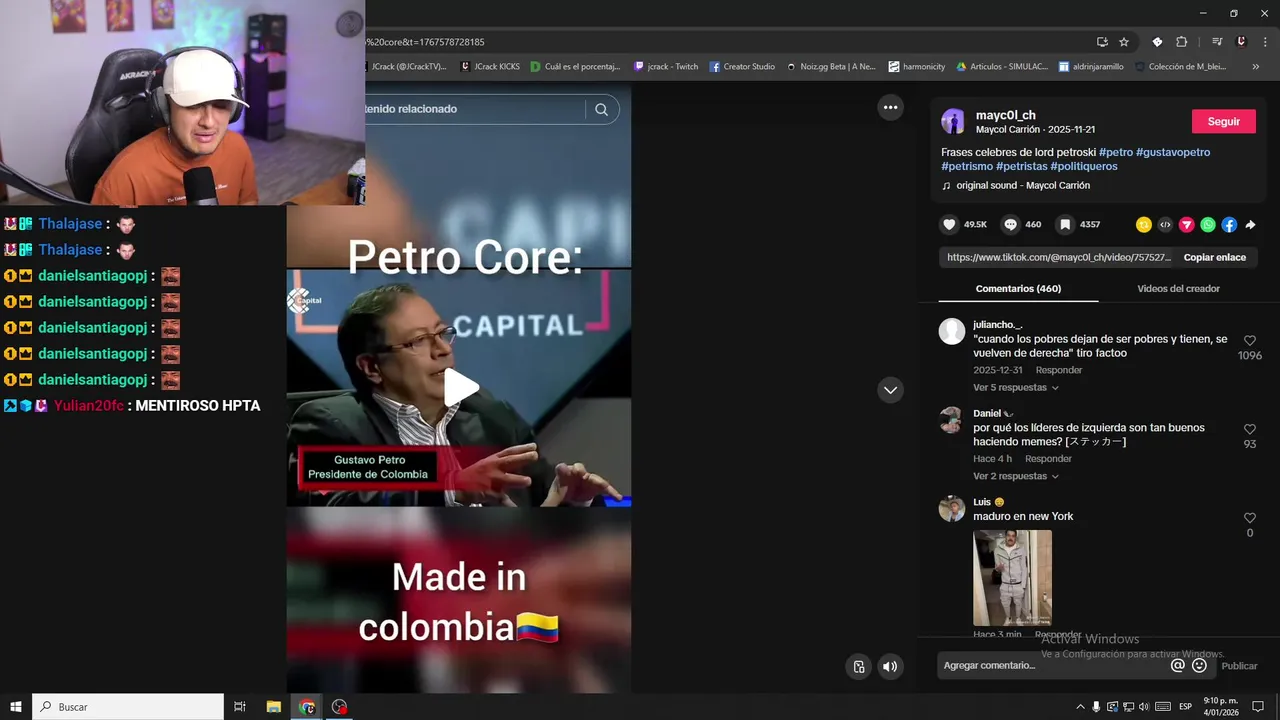Click the Seguir follow button

(x=1224, y=121)
